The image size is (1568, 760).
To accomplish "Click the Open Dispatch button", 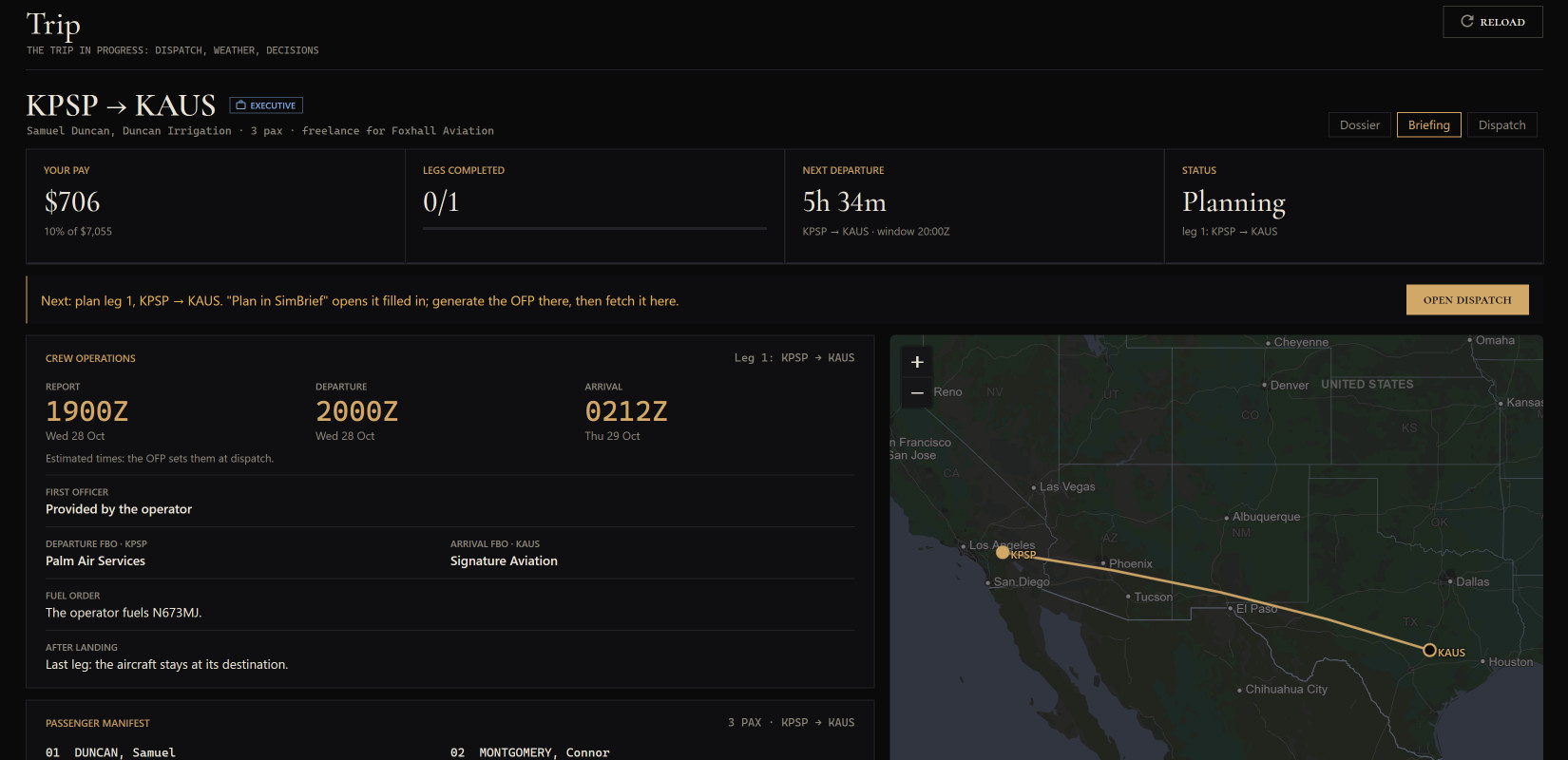I will (1467, 299).
